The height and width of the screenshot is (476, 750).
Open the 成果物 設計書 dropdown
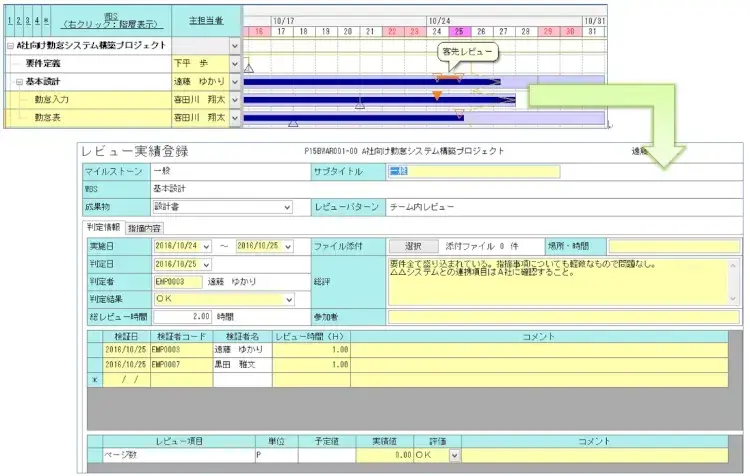(x=287, y=207)
